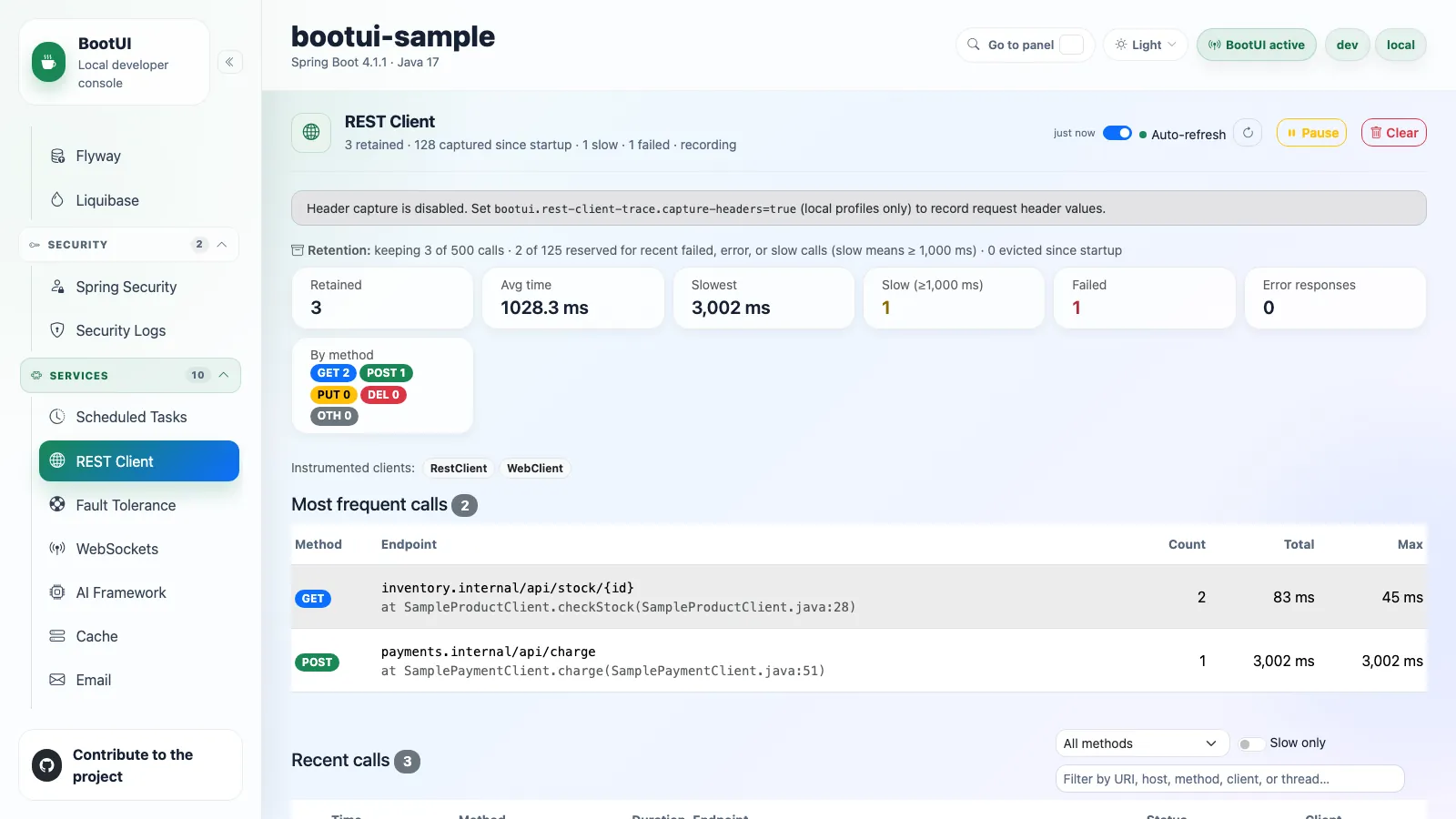
Task: Focus the Filter by URI text field
Action: (x=1229, y=779)
